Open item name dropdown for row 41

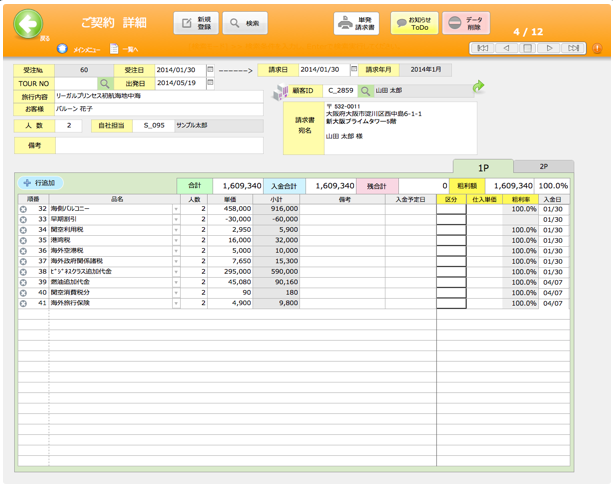tap(176, 303)
